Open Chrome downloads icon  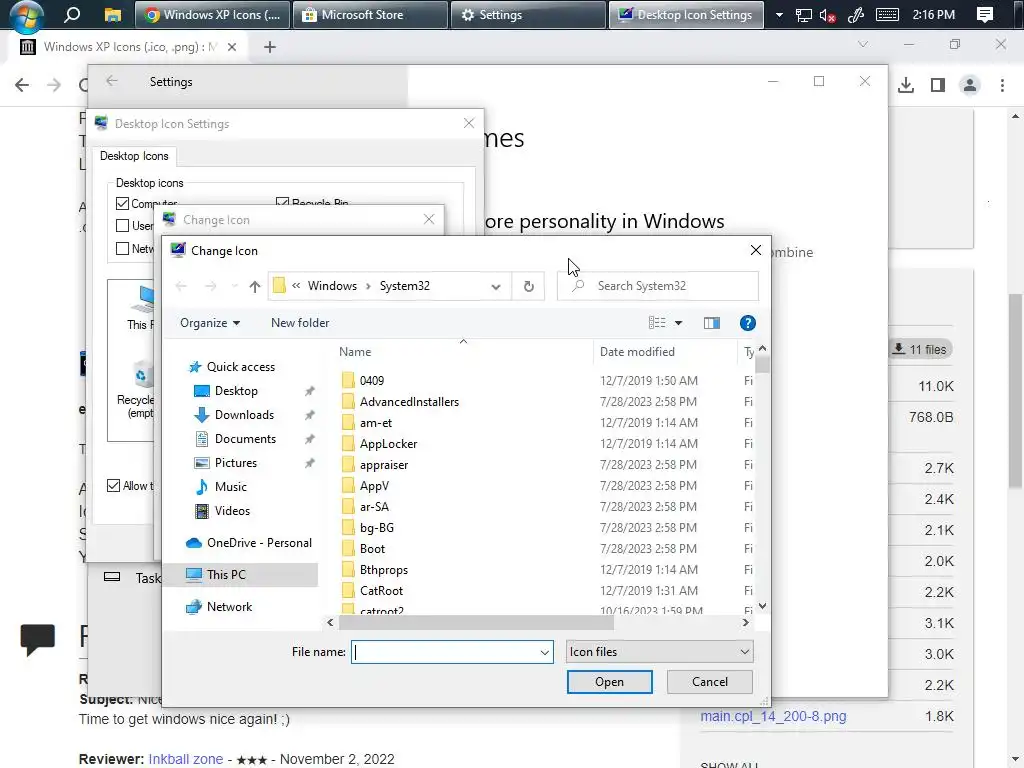906,85
